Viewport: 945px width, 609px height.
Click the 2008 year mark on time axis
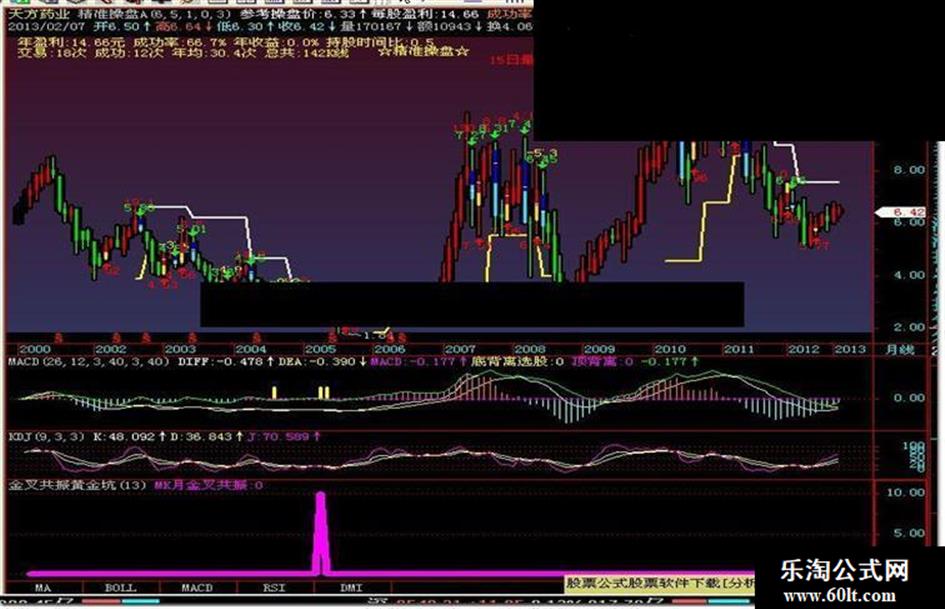tap(530, 349)
